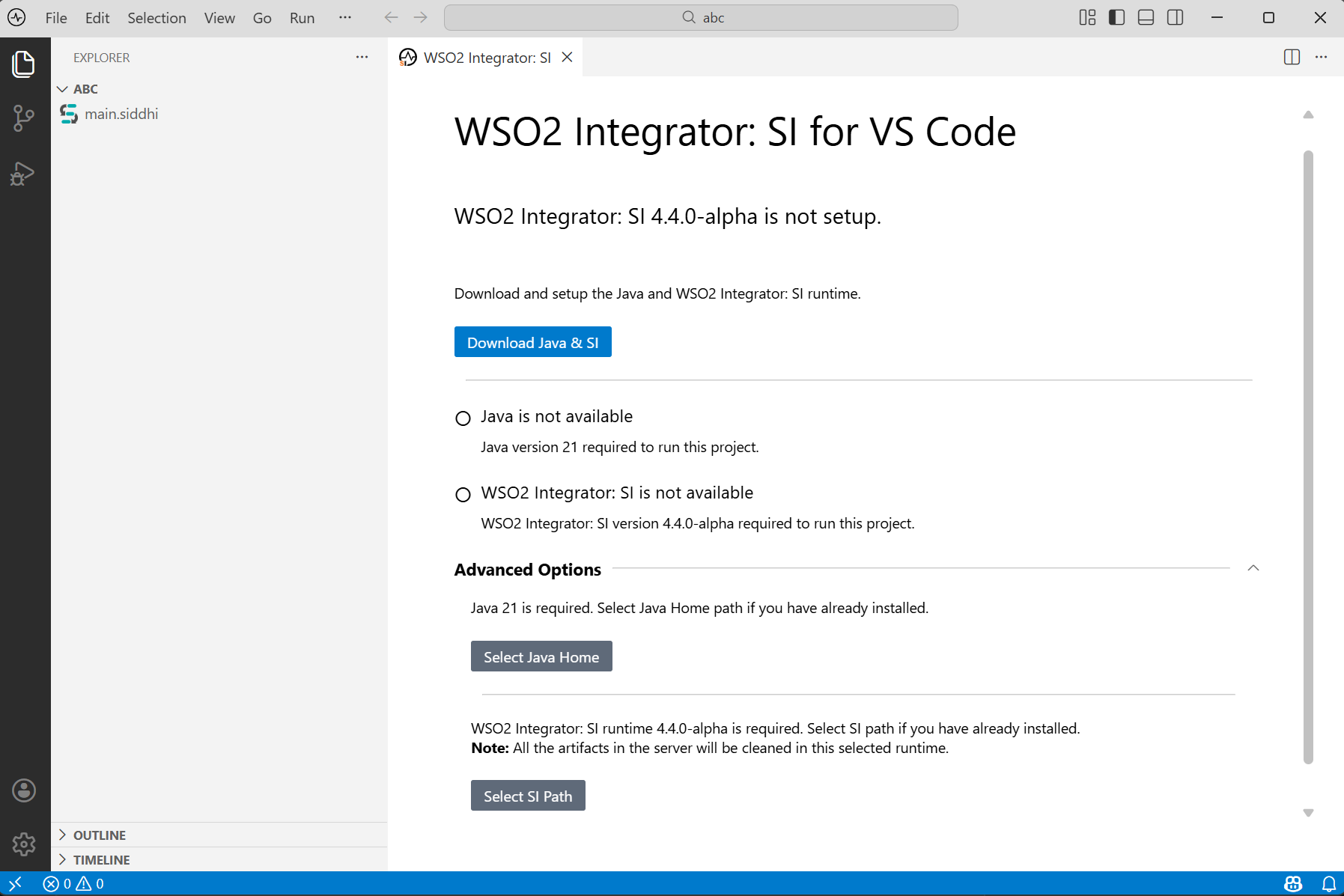Click the EXPLORER panel title
The image size is (1344, 896).
[x=102, y=58]
